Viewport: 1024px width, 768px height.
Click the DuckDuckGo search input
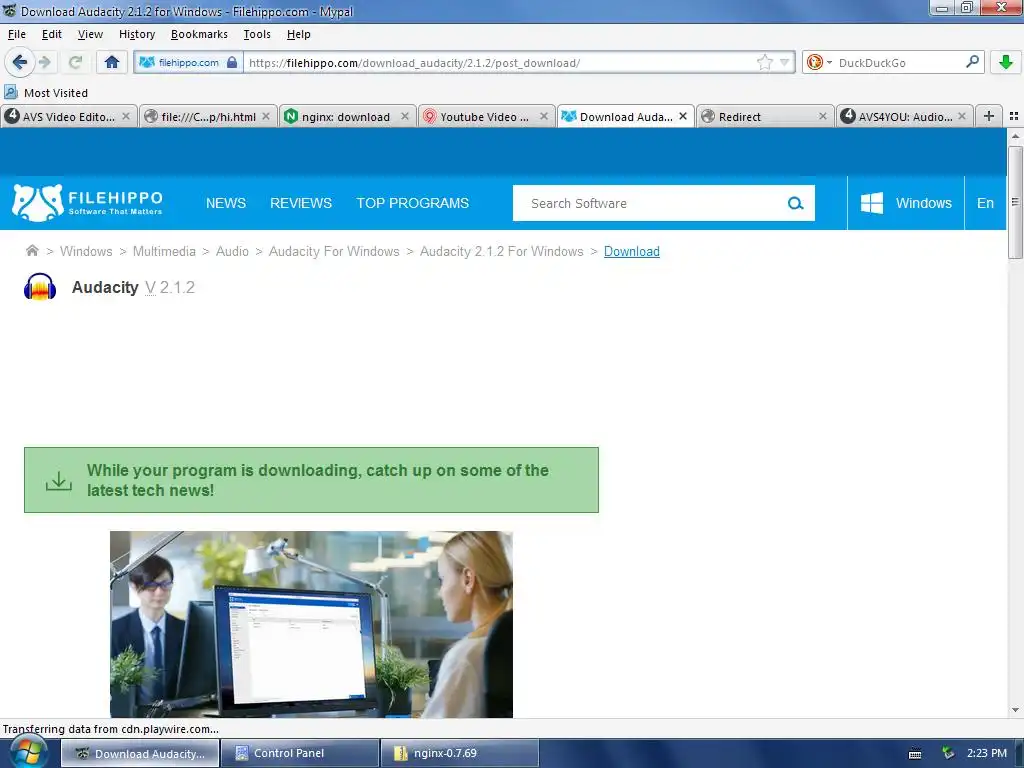tap(899, 63)
